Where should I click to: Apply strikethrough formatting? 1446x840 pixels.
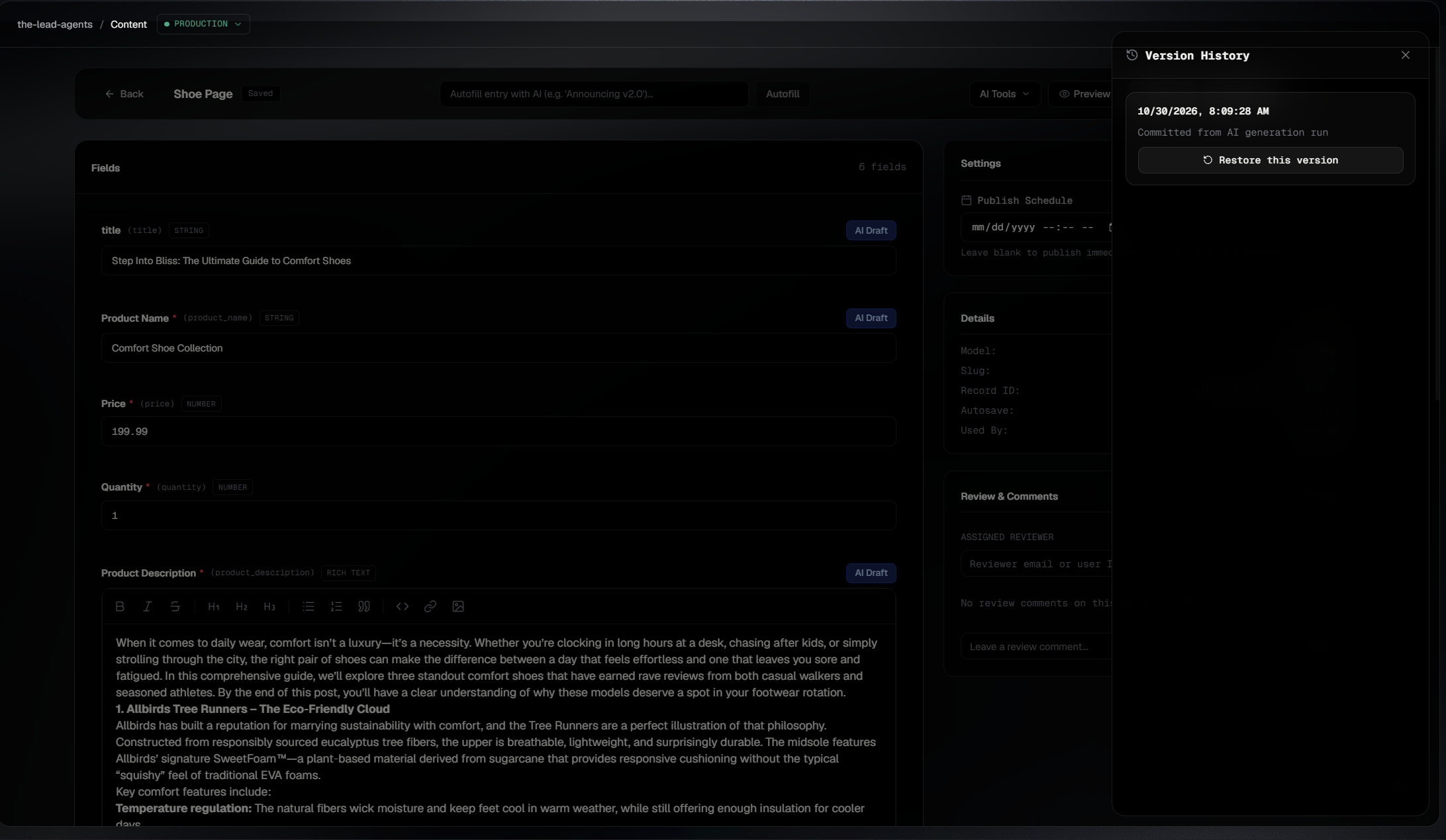tap(175, 606)
